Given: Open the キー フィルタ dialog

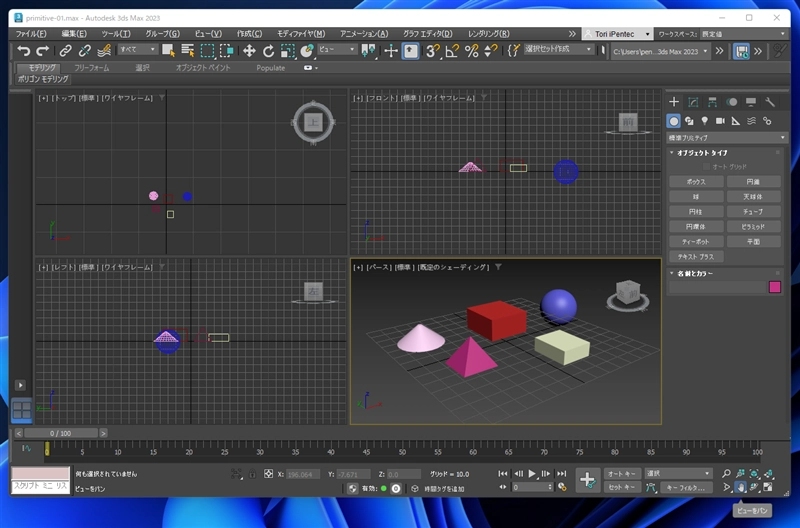Looking at the screenshot, I should coord(686,488).
